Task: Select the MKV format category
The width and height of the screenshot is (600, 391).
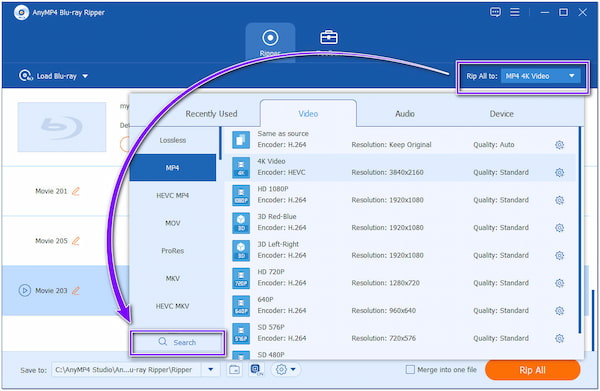Action: 173,278
